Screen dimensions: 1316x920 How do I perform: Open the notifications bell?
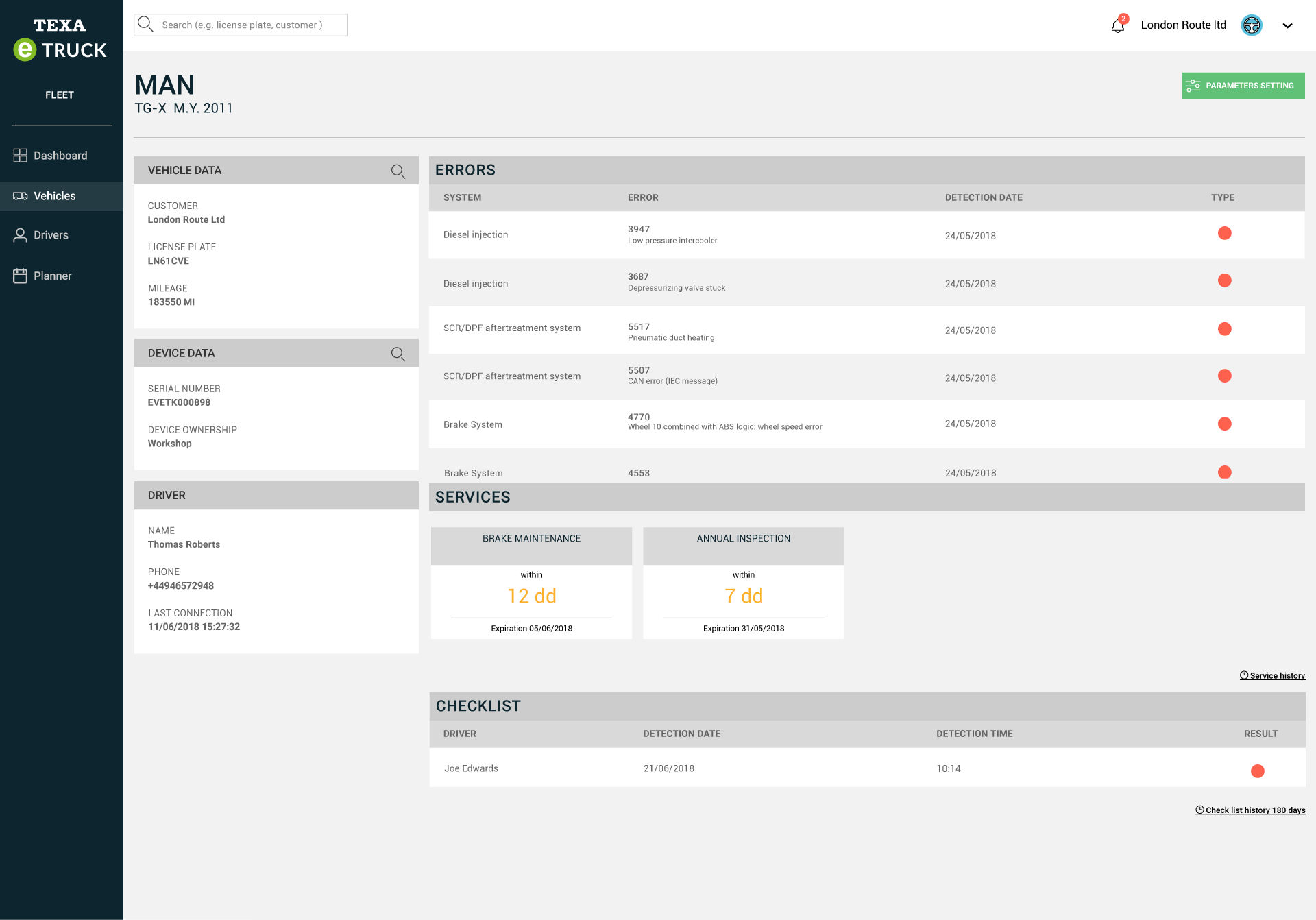coord(1118,25)
